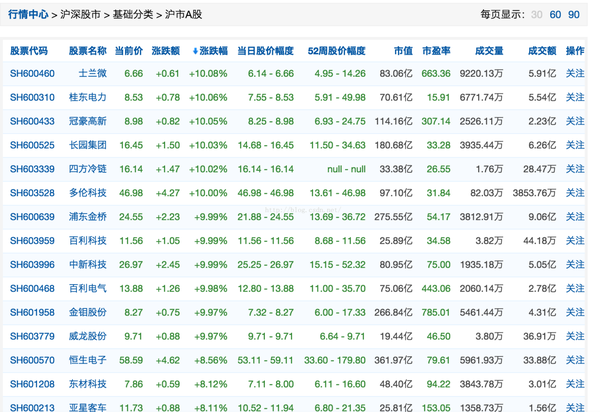Open stock code SH603959
This screenshot has height=412, width=600.
tap(32, 241)
